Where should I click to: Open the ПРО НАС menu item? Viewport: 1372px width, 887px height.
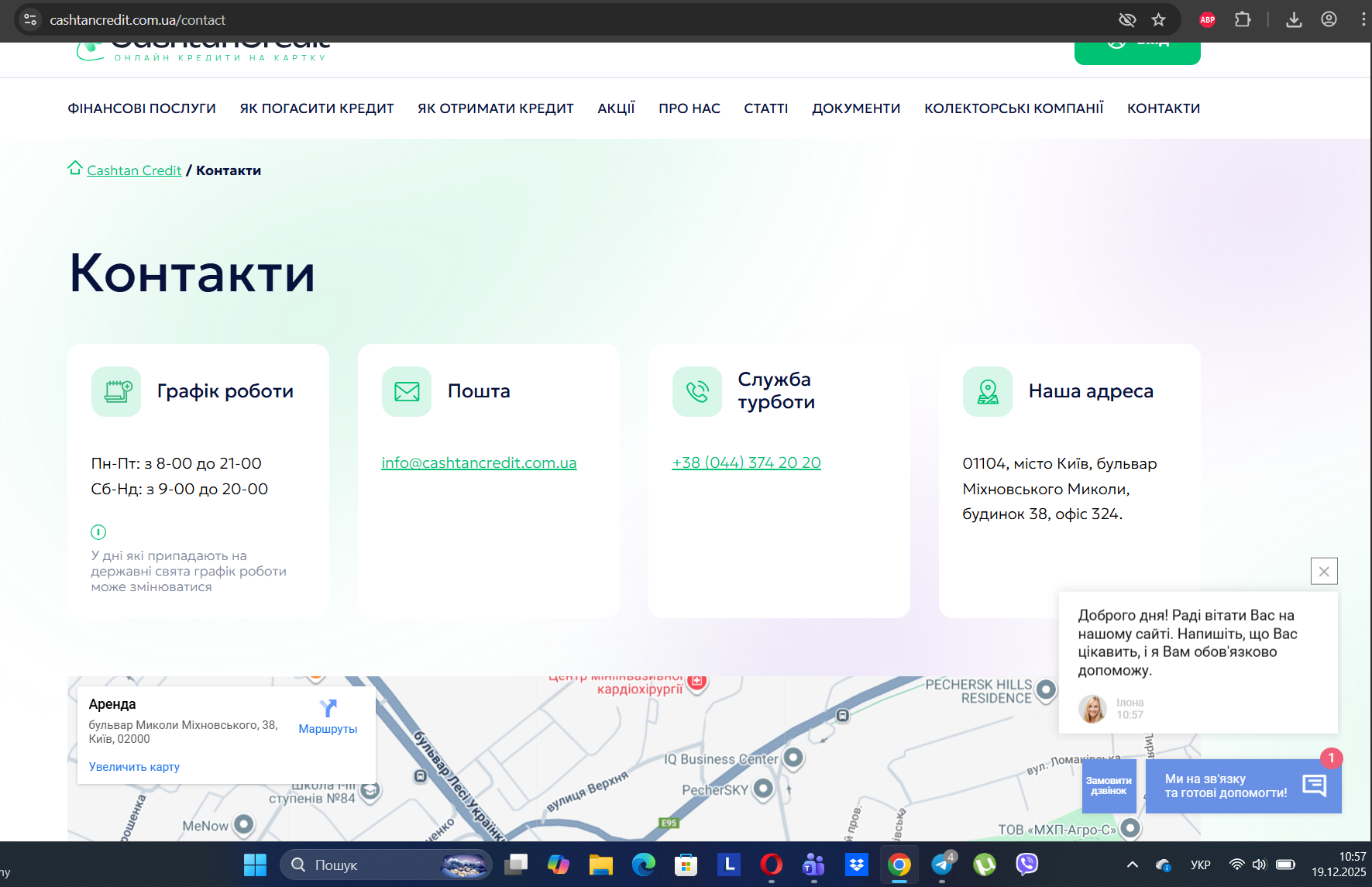coord(689,108)
